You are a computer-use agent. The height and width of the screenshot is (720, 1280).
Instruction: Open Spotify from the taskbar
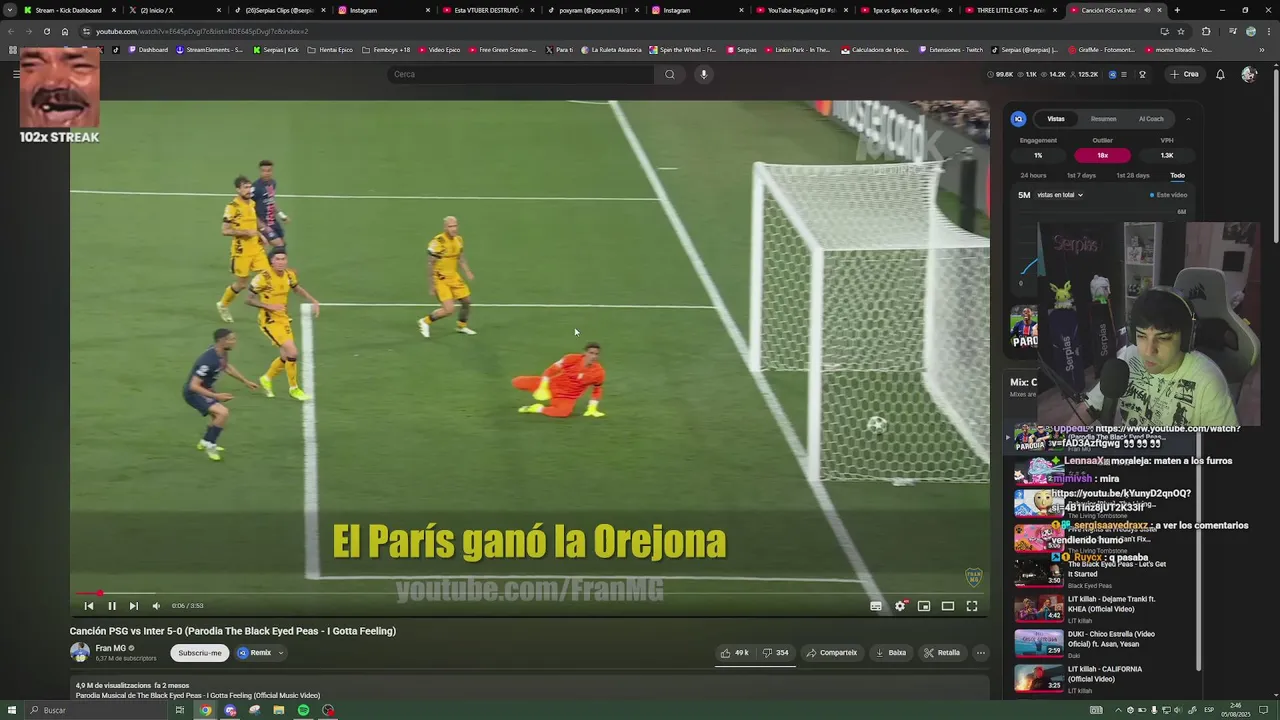[303, 710]
